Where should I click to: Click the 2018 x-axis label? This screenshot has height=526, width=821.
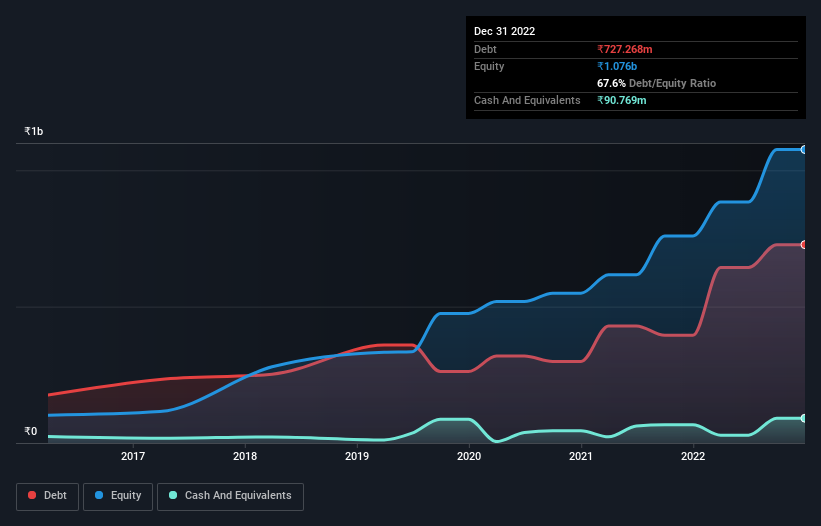point(245,456)
